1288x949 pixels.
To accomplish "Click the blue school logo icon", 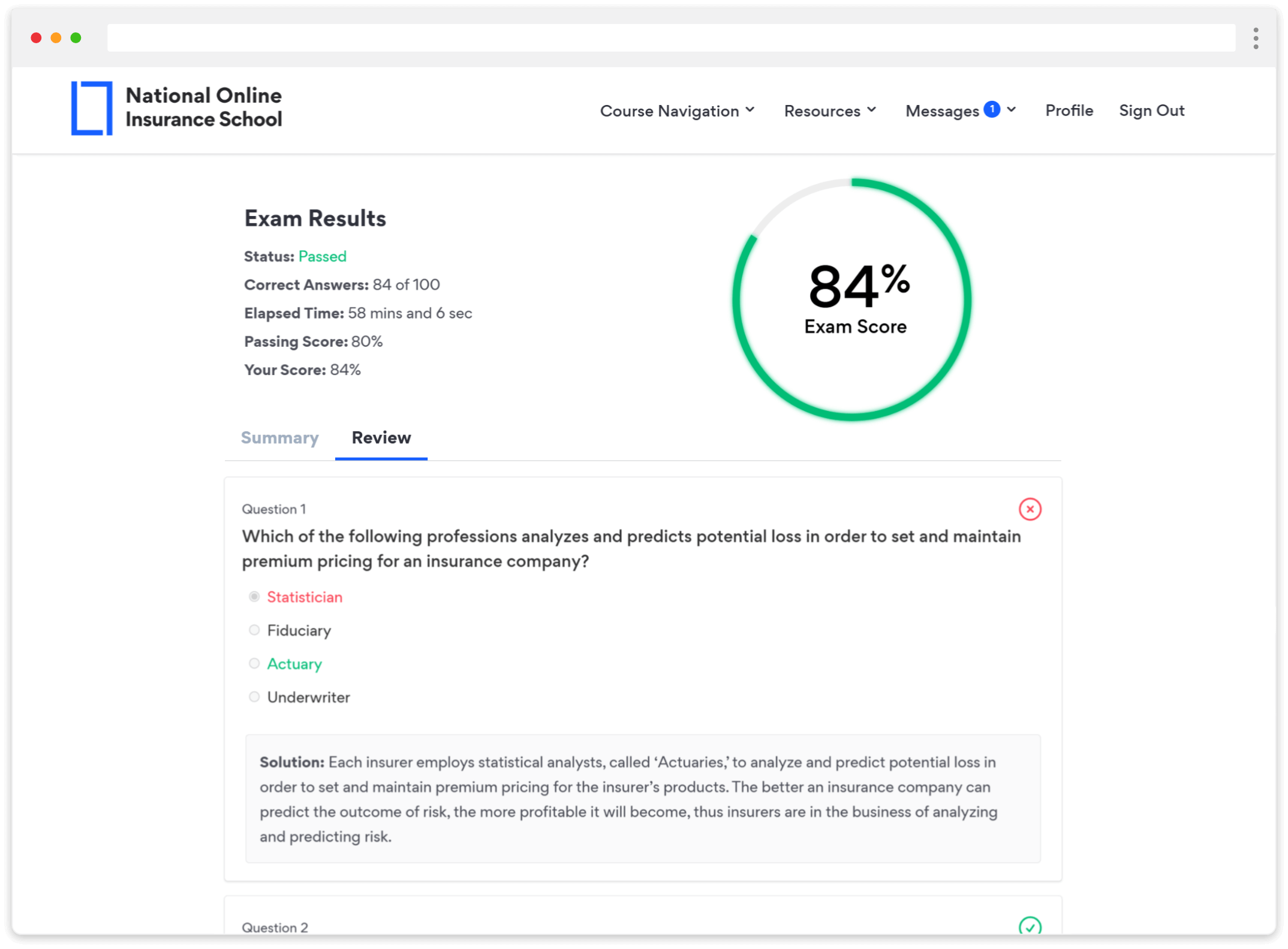I will click(92, 109).
